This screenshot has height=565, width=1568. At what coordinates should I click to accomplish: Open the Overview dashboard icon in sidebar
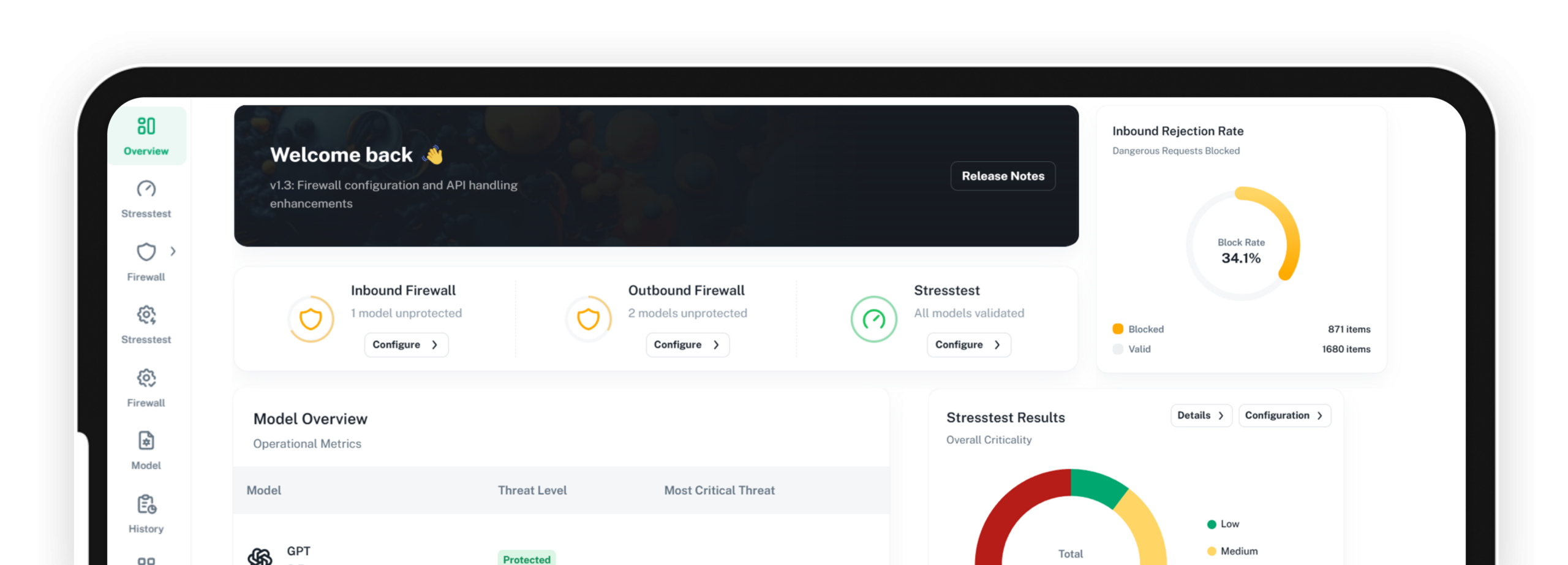point(146,126)
